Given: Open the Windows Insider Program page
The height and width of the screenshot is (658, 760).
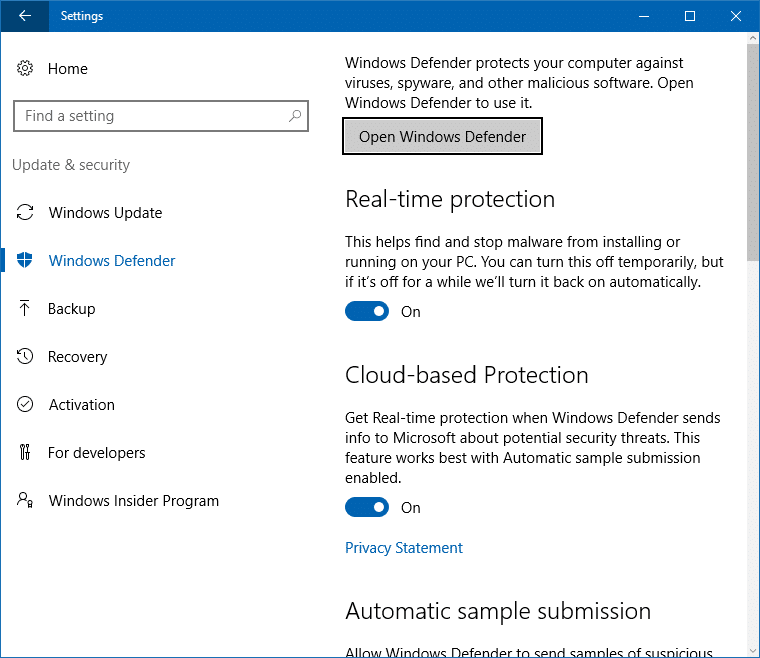Looking at the screenshot, I should point(134,501).
